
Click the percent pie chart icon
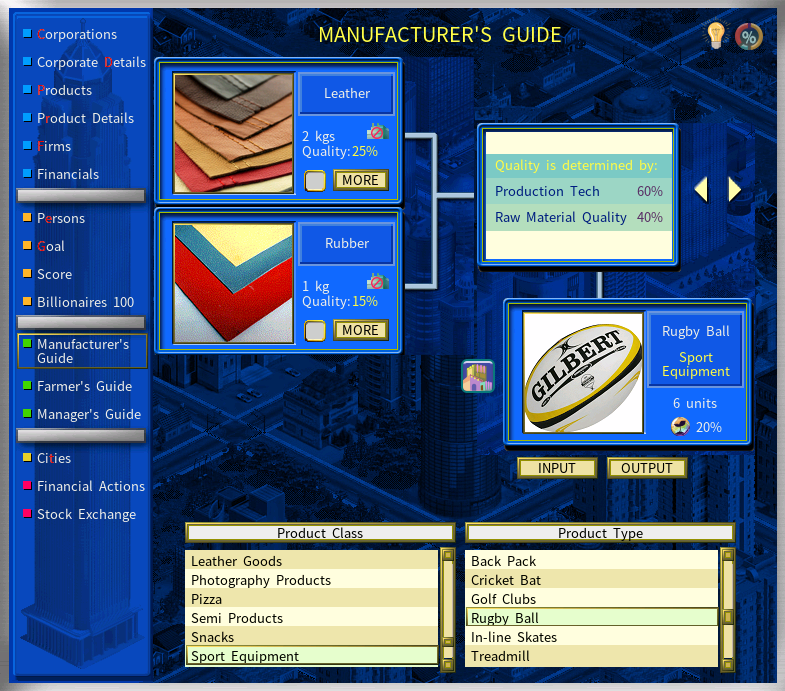pyautogui.click(x=748, y=37)
